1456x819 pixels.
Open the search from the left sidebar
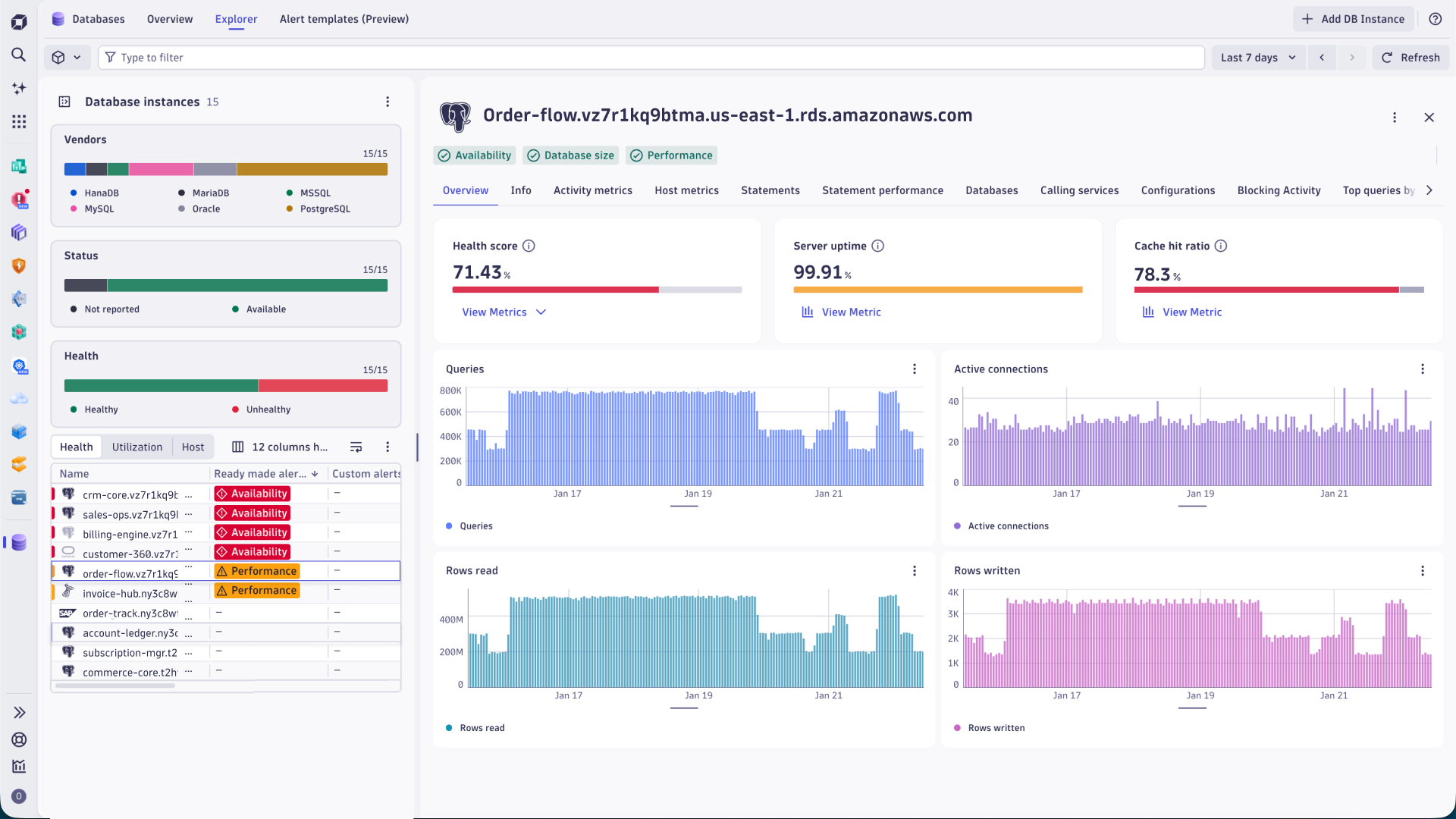click(19, 55)
